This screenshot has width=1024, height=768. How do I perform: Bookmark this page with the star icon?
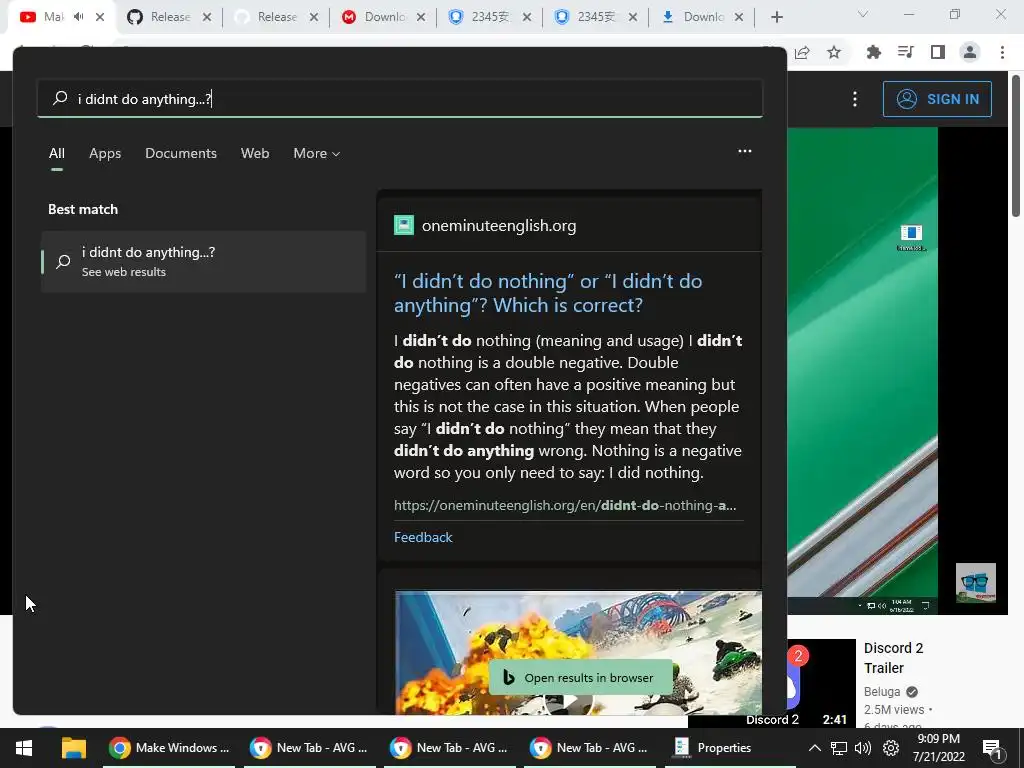834,52
